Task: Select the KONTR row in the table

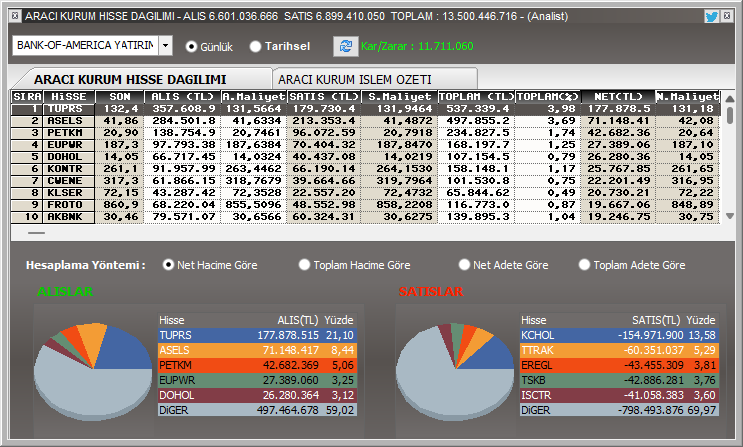Action: (365, 169)
